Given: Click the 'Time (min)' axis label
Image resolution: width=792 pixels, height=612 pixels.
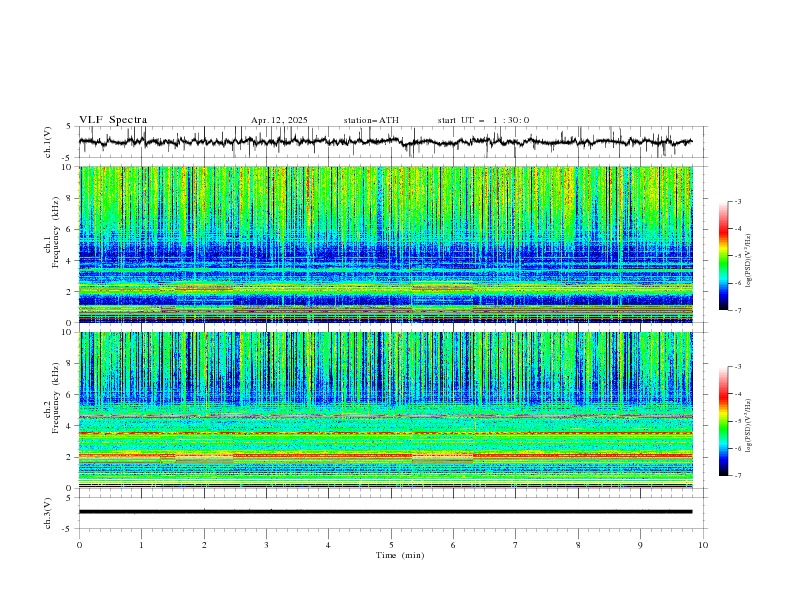Looking at the screenshot, I should tap(400, 555).
